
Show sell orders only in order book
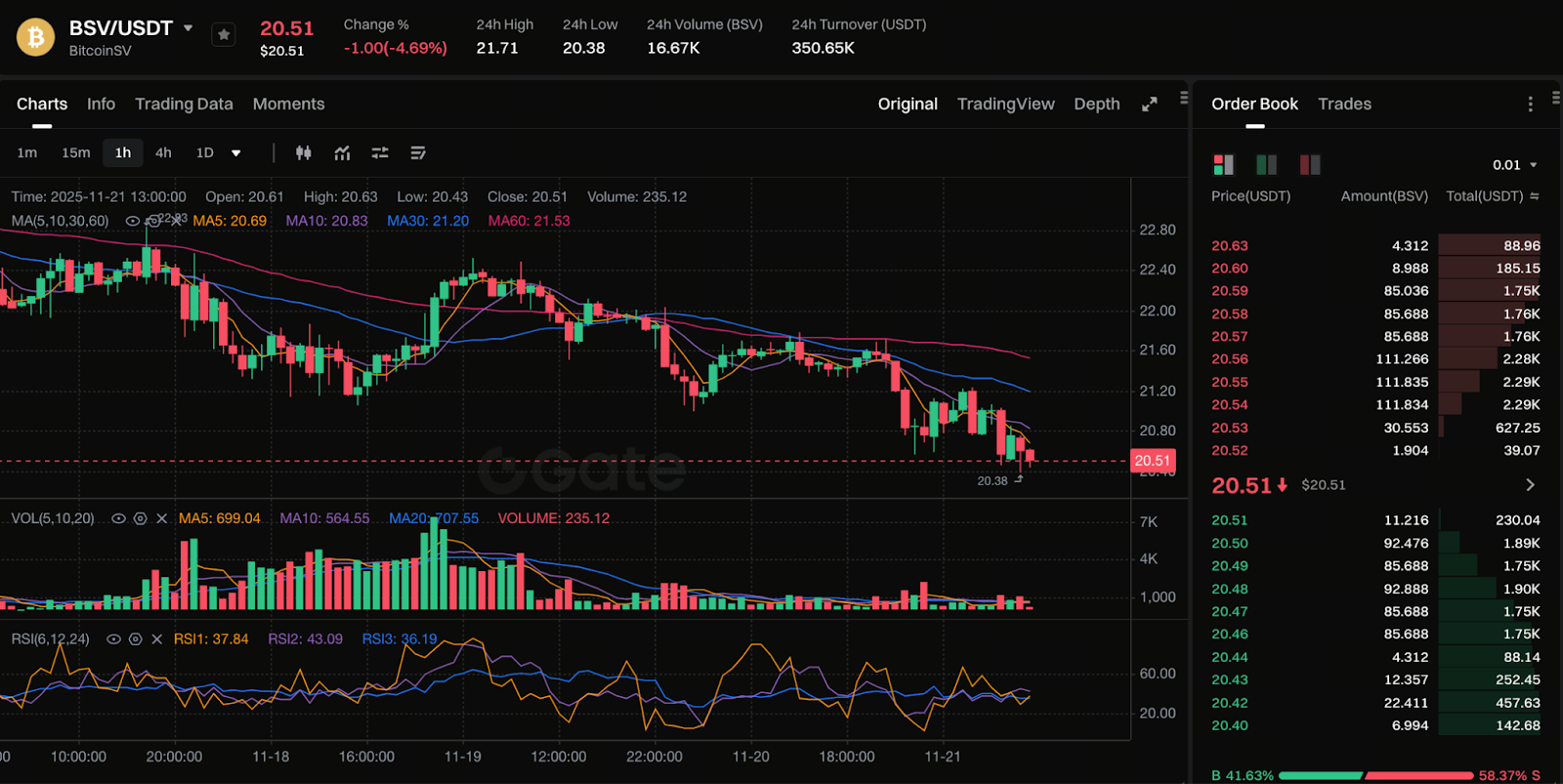(1309, 165)
